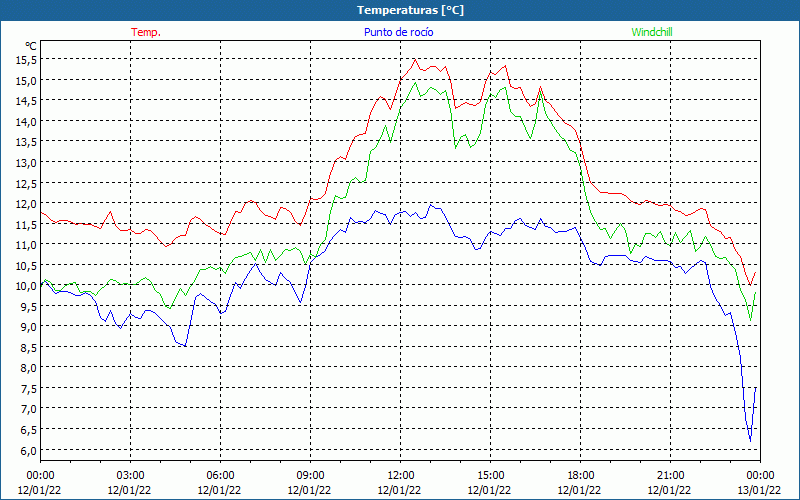Click the °C unit label on the y-axis

tap(31, 46)
